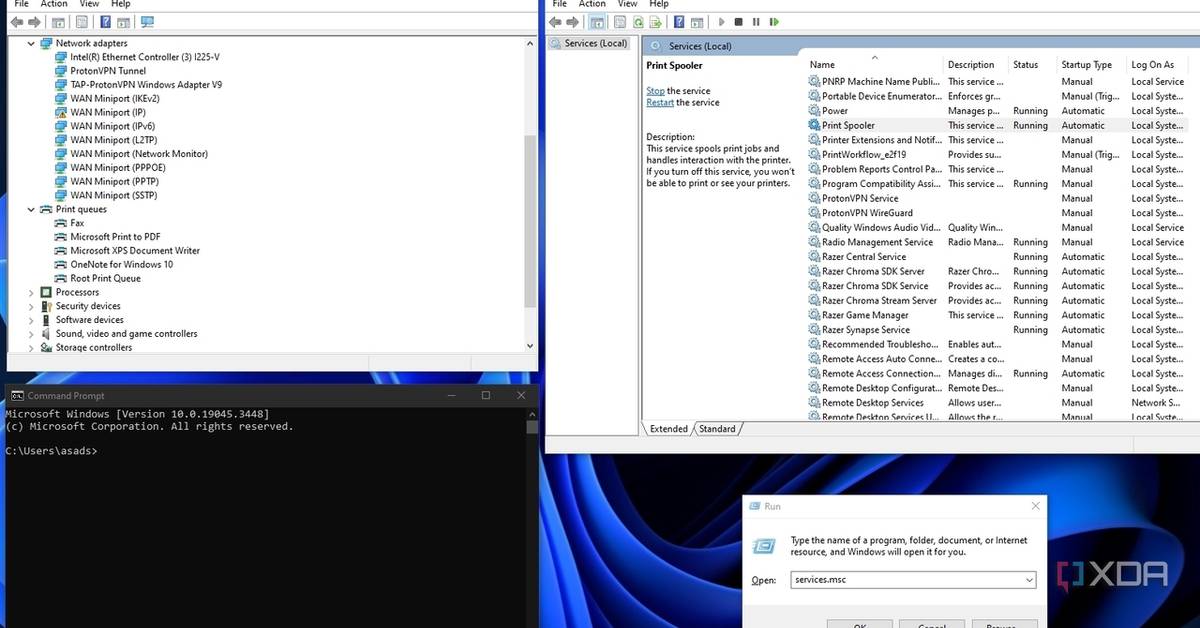Open the Action menu in Device Manager
This screenshot has width=1200, height=628.
click(x=54, y=4)
